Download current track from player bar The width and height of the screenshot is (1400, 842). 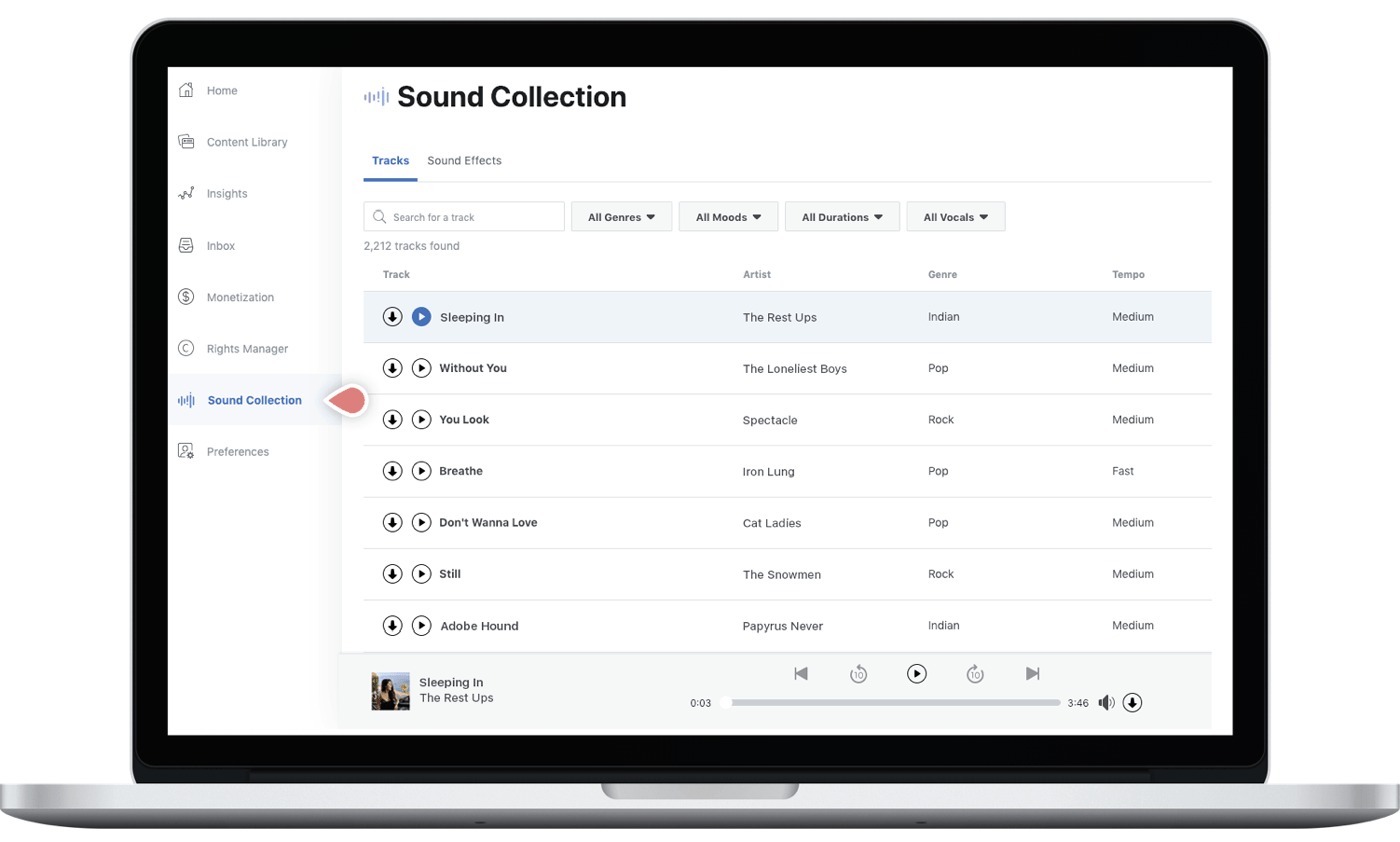(1132, 703)
